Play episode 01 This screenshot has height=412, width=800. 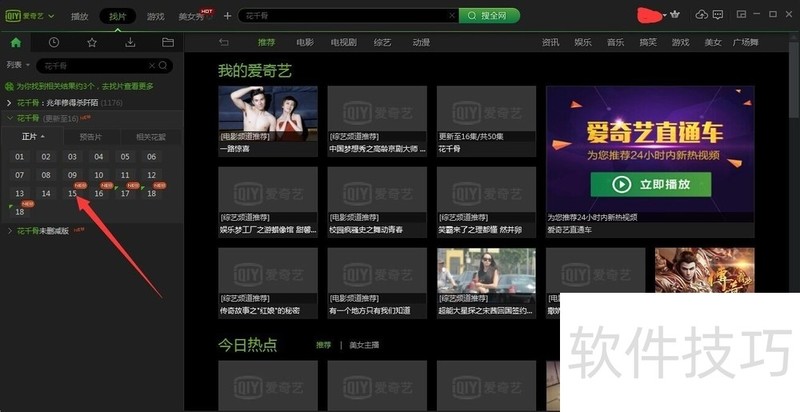coord(19,157)
